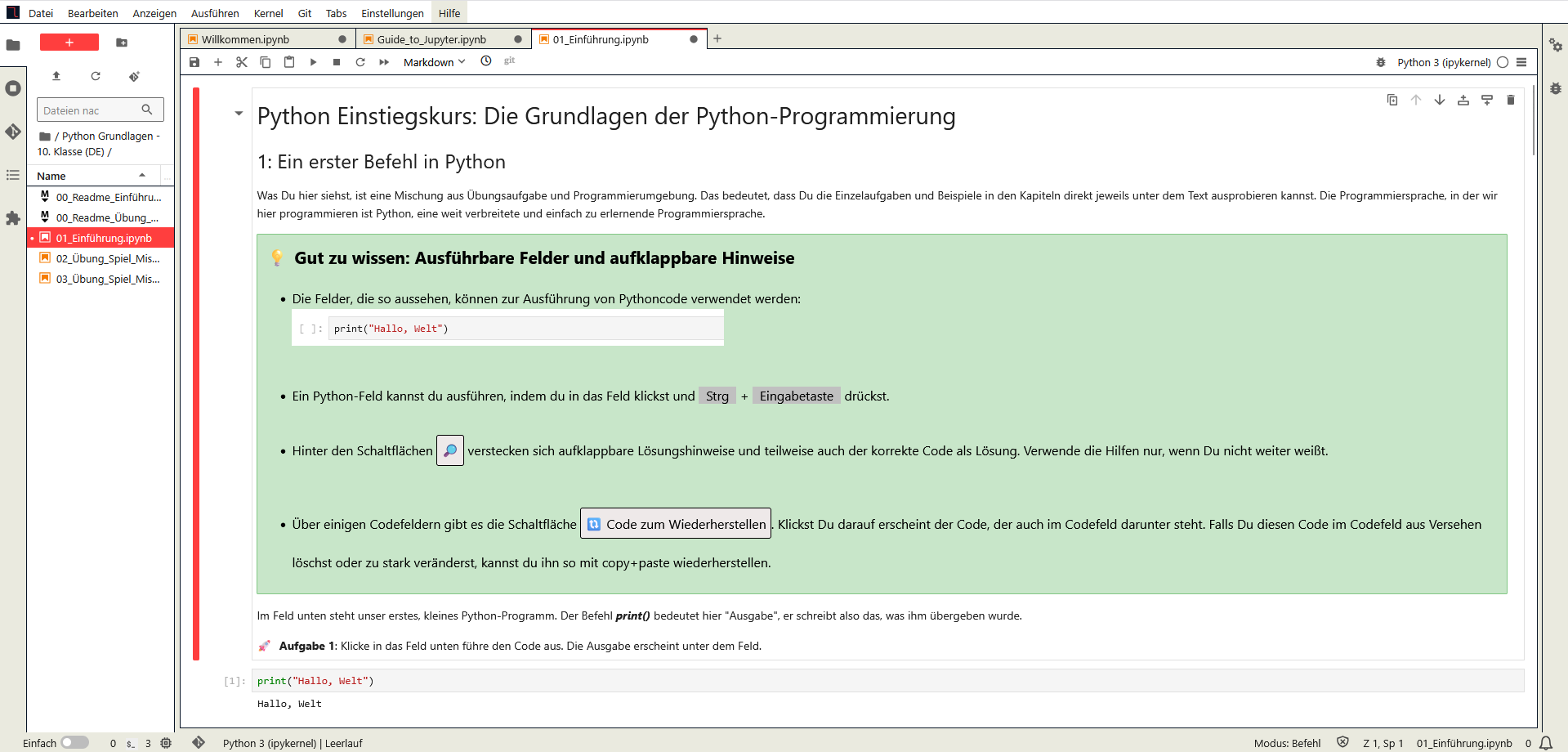Open Python Grundlagen breadcrumb folder
Screen dimensions: 1568x752
coord(99,144)
